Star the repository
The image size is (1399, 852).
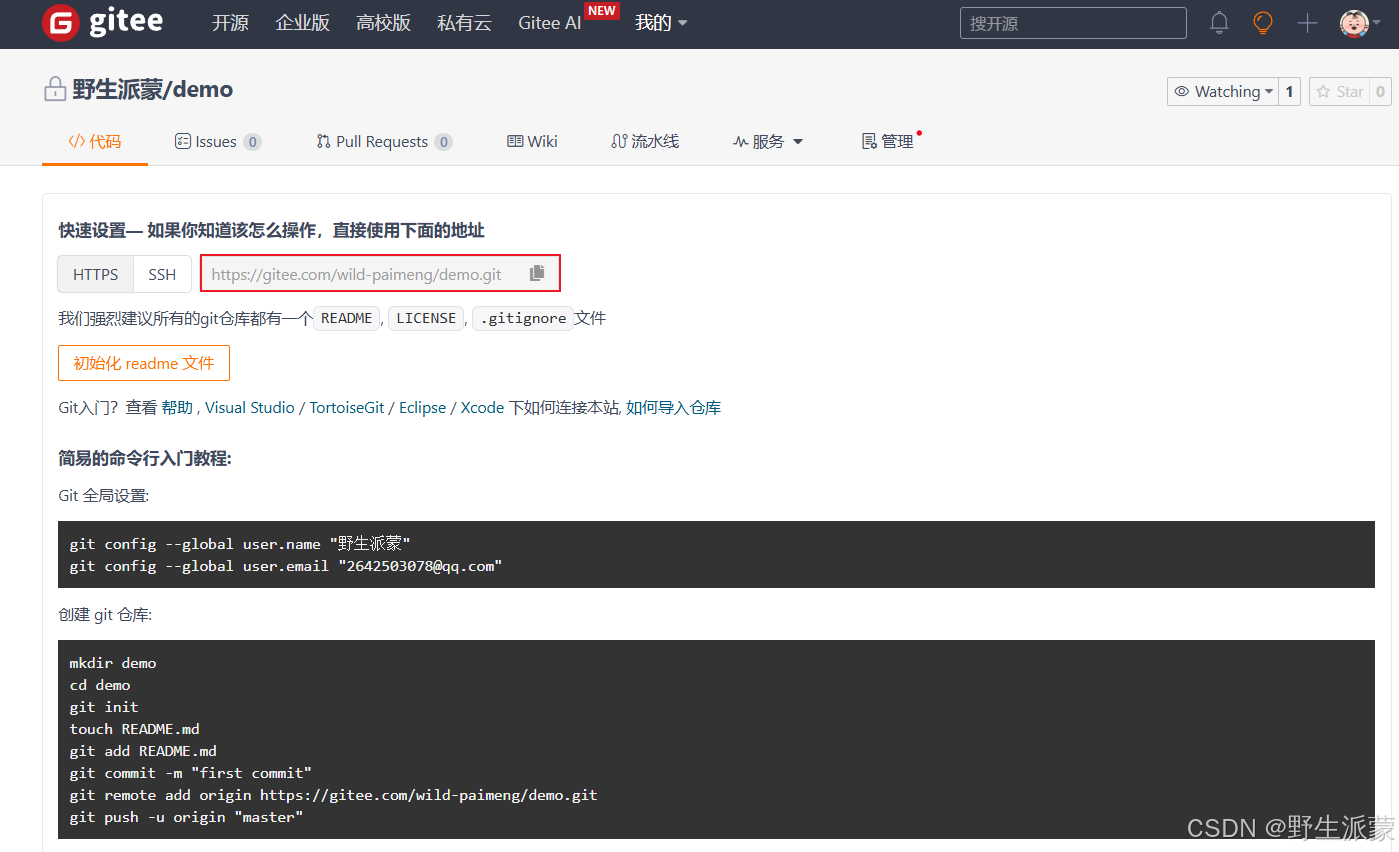pyautogui.click(x=1340, y=91)
